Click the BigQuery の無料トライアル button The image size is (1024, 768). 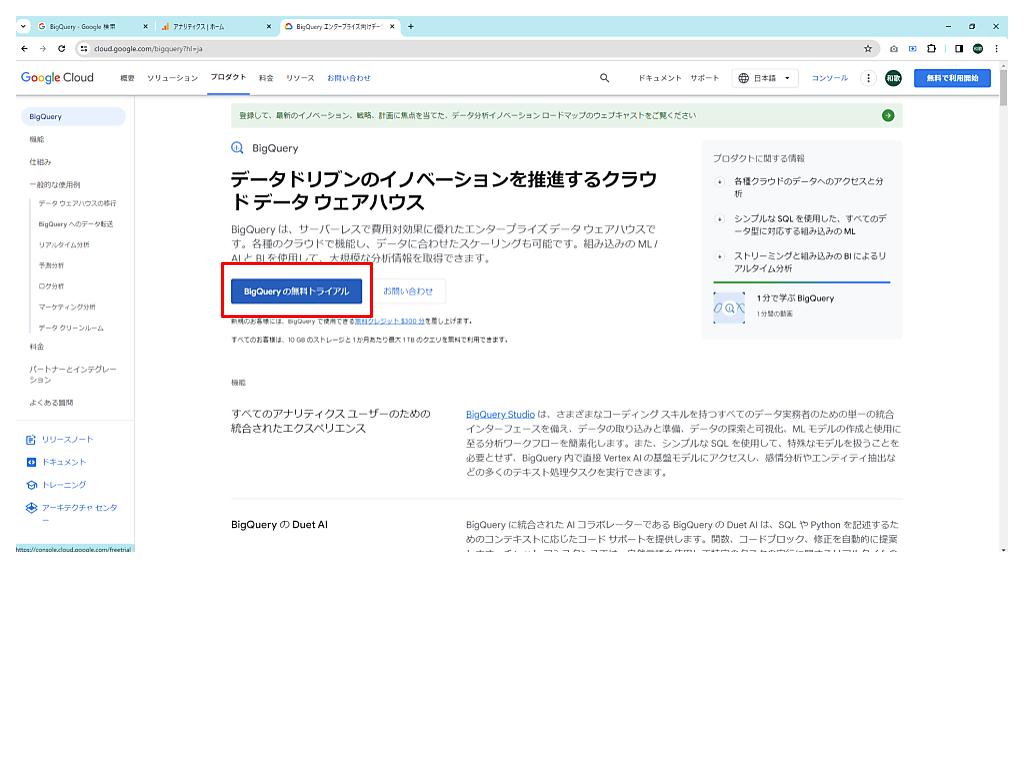pos(296,291)
